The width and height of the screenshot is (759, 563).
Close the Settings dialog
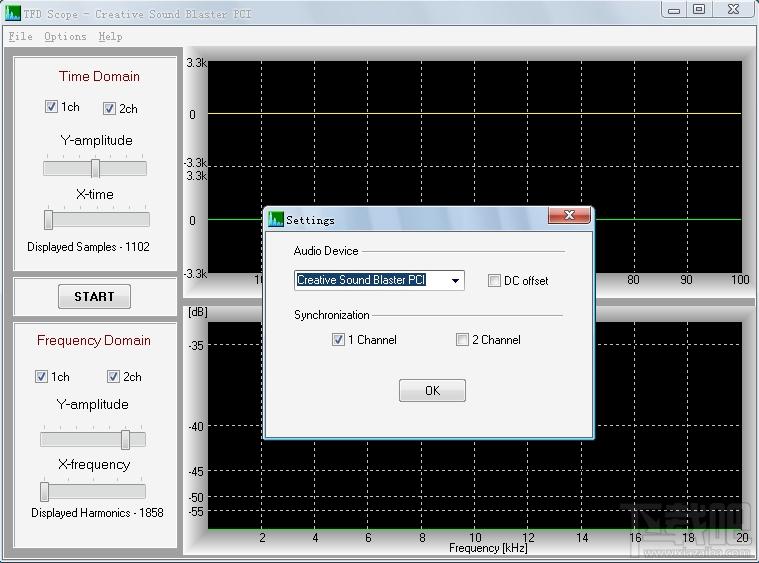click(x=569, y=215)
